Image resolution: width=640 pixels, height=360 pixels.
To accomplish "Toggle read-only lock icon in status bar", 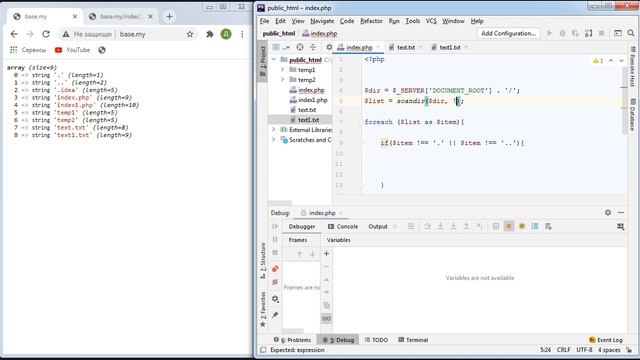I will pos(629,350).
